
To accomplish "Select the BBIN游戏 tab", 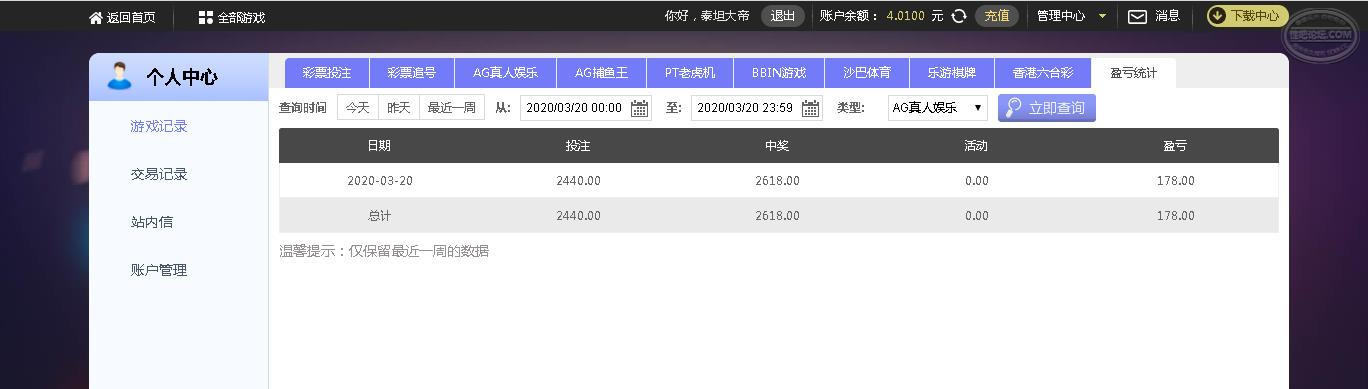I will click(x=779, y=73).
